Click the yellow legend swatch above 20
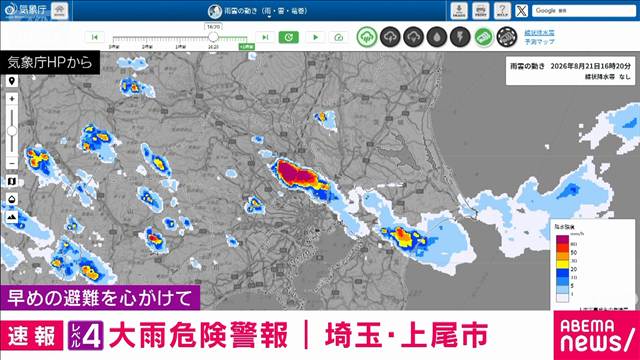Screen dimensions: 640x360 coord(562,264)
